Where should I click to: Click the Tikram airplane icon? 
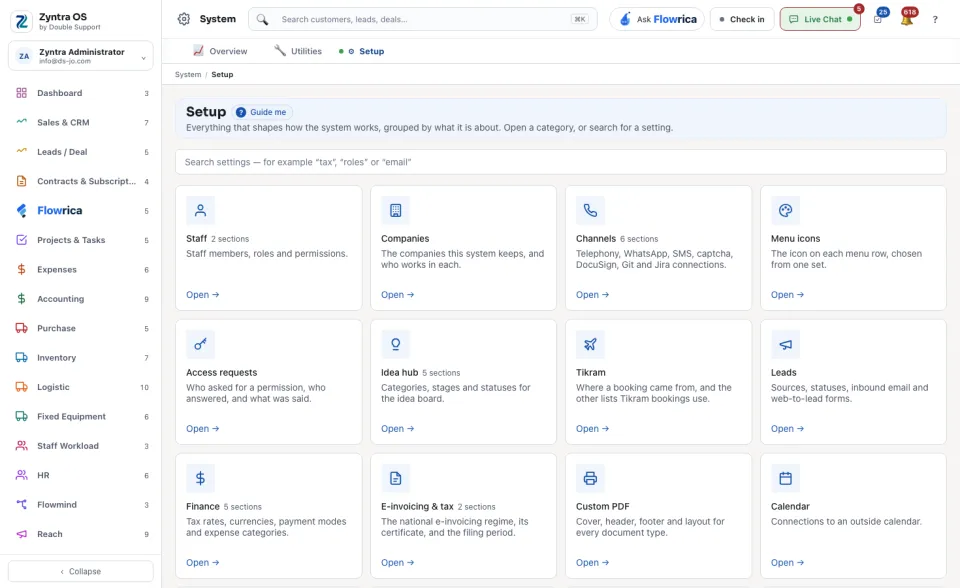pyautogui.click(x=590, y=344)
